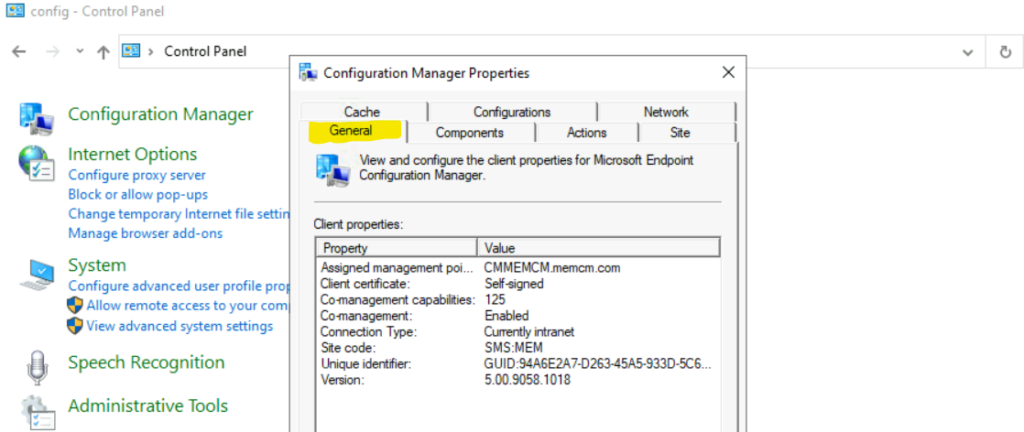Click Control Panel text in address bar
The image size is (1024, 432).
206,51
